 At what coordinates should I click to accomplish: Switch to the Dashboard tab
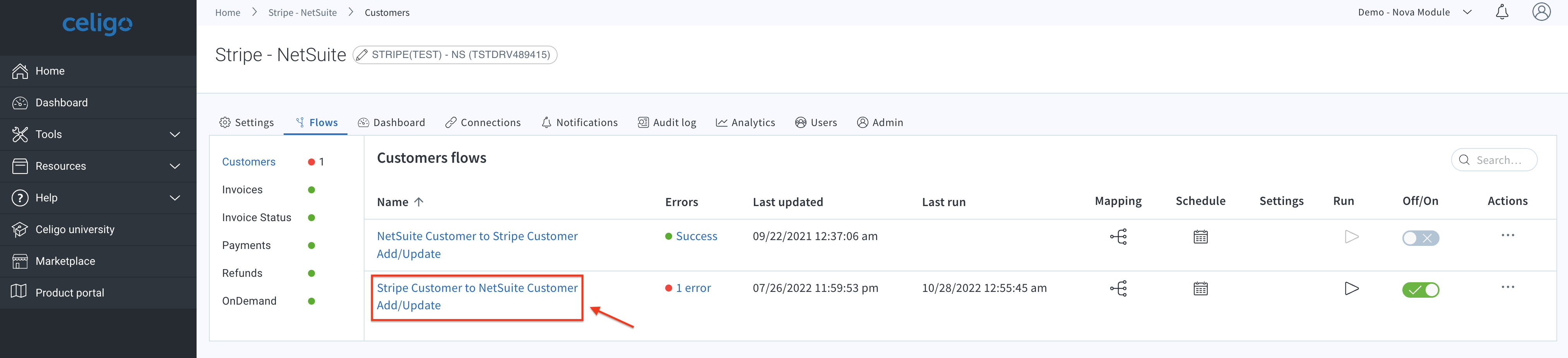pos(391,122)
